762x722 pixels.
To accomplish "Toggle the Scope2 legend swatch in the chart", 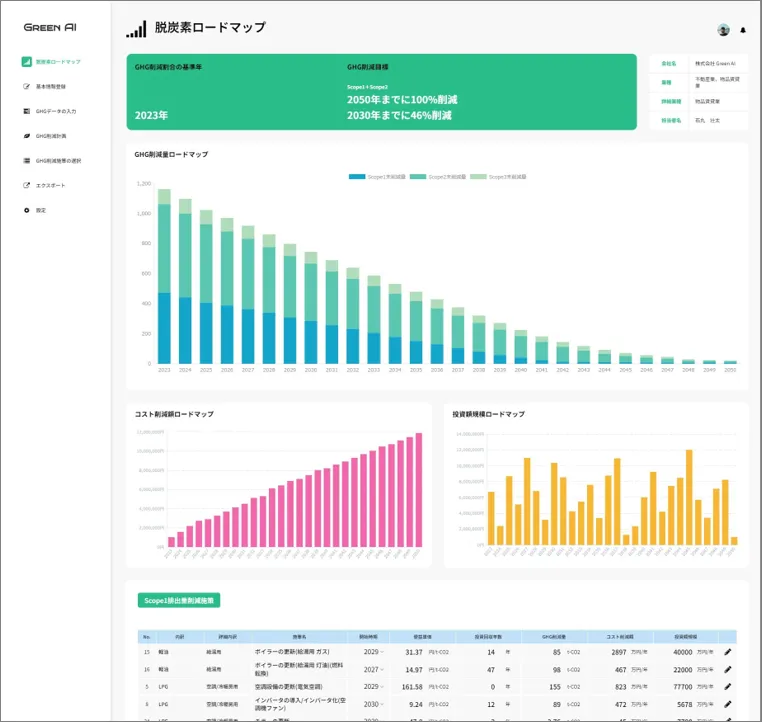I will click(418, 177).
